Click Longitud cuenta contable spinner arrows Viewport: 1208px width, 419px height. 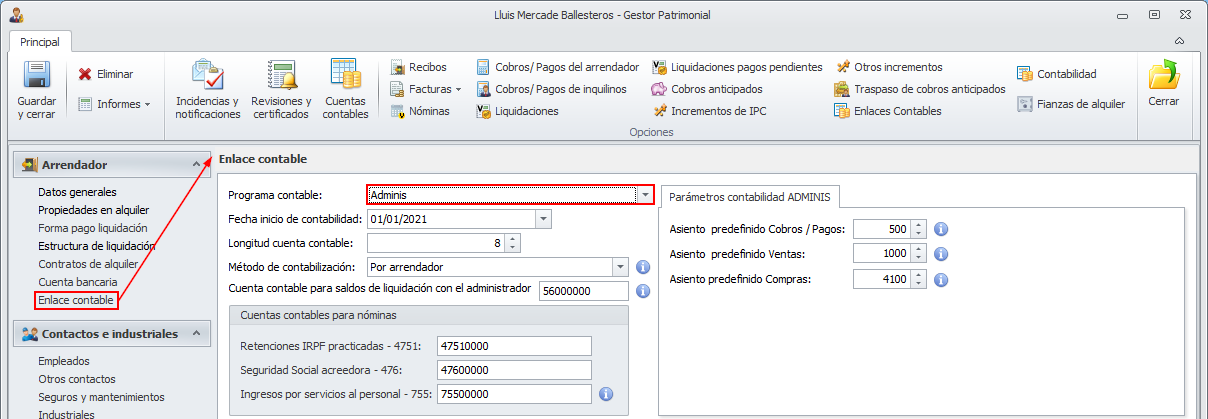coord(512,243)
